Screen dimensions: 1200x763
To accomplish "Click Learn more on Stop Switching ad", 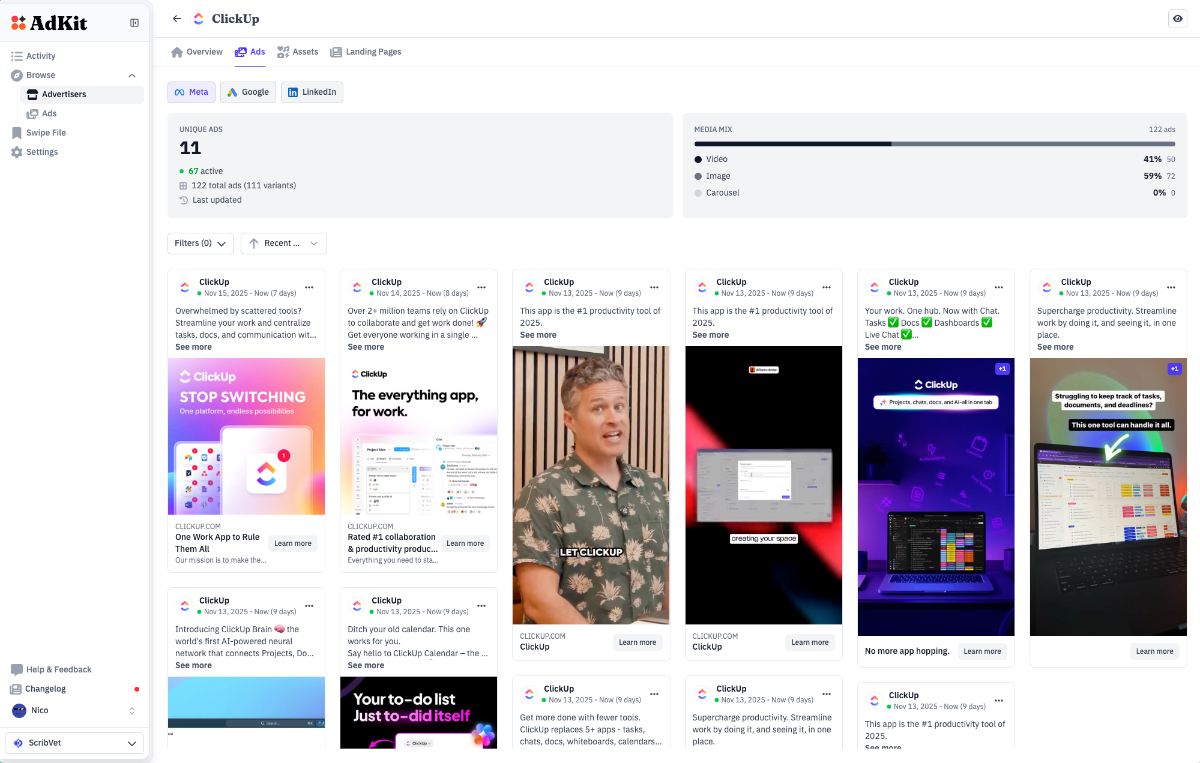I will (293, 544).
